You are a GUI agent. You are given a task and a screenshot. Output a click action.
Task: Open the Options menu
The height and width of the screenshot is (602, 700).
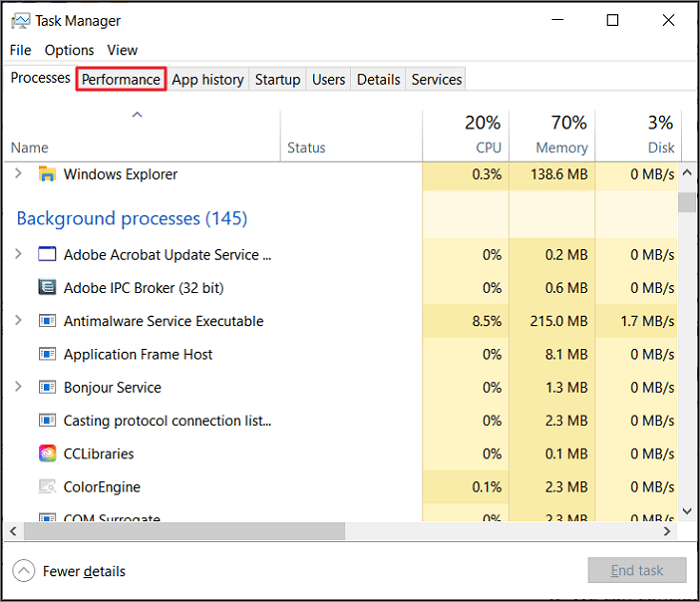point(69,50)
